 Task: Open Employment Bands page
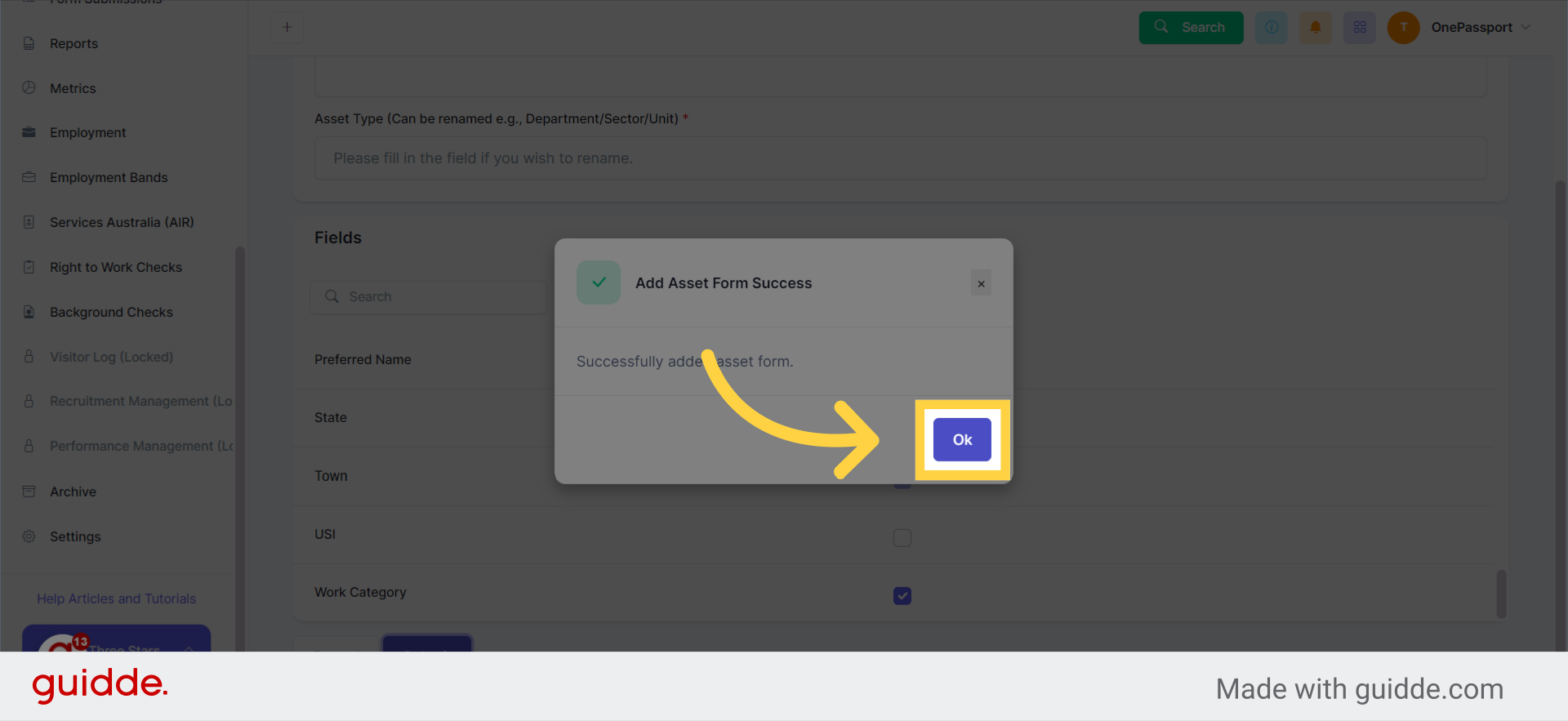109,177
